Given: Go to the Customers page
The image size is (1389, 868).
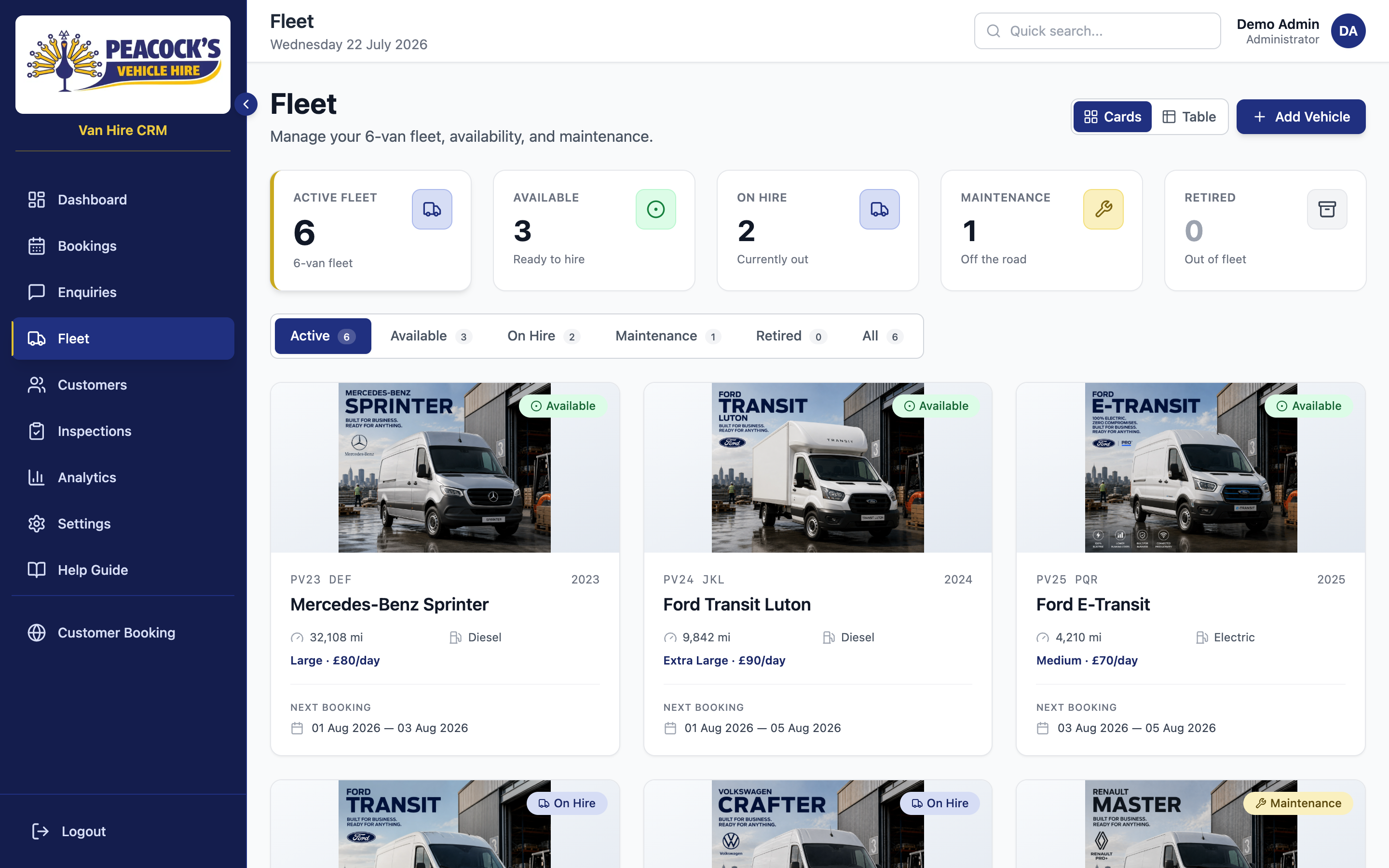Looking at the screenshot, I should tap(123, 385).
